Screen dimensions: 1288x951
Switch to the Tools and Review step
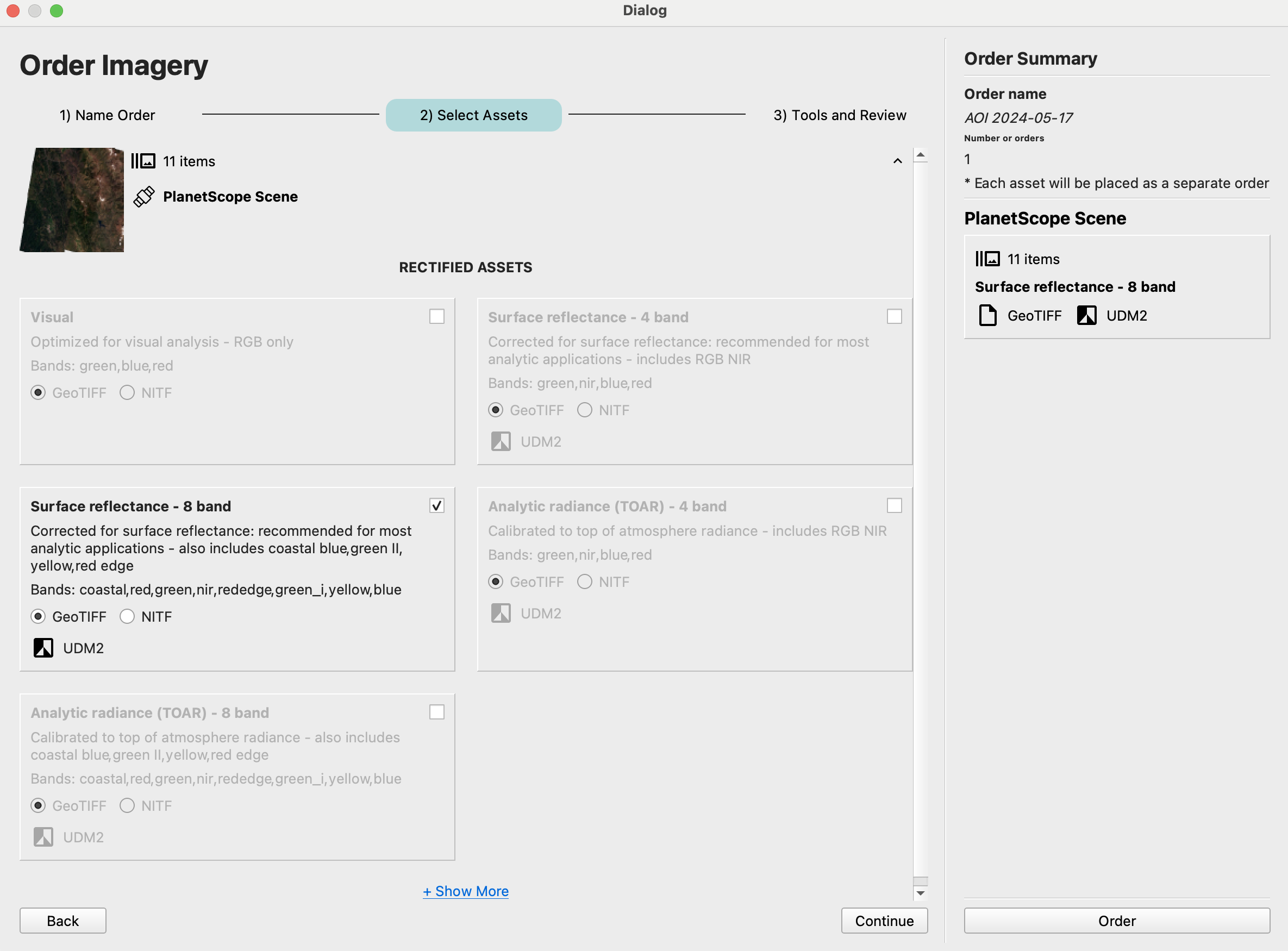[x=840, y=115]
